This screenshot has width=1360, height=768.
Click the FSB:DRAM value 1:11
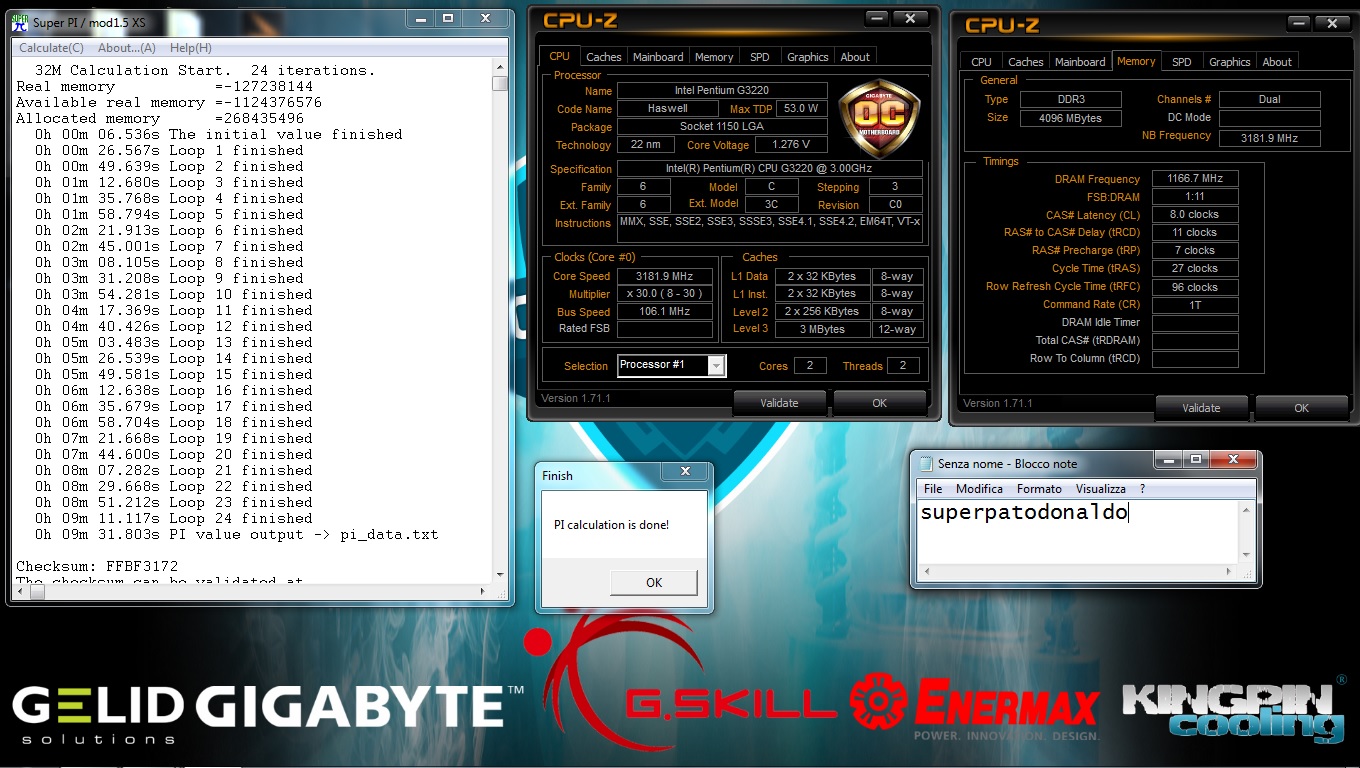pos(1195,197)
